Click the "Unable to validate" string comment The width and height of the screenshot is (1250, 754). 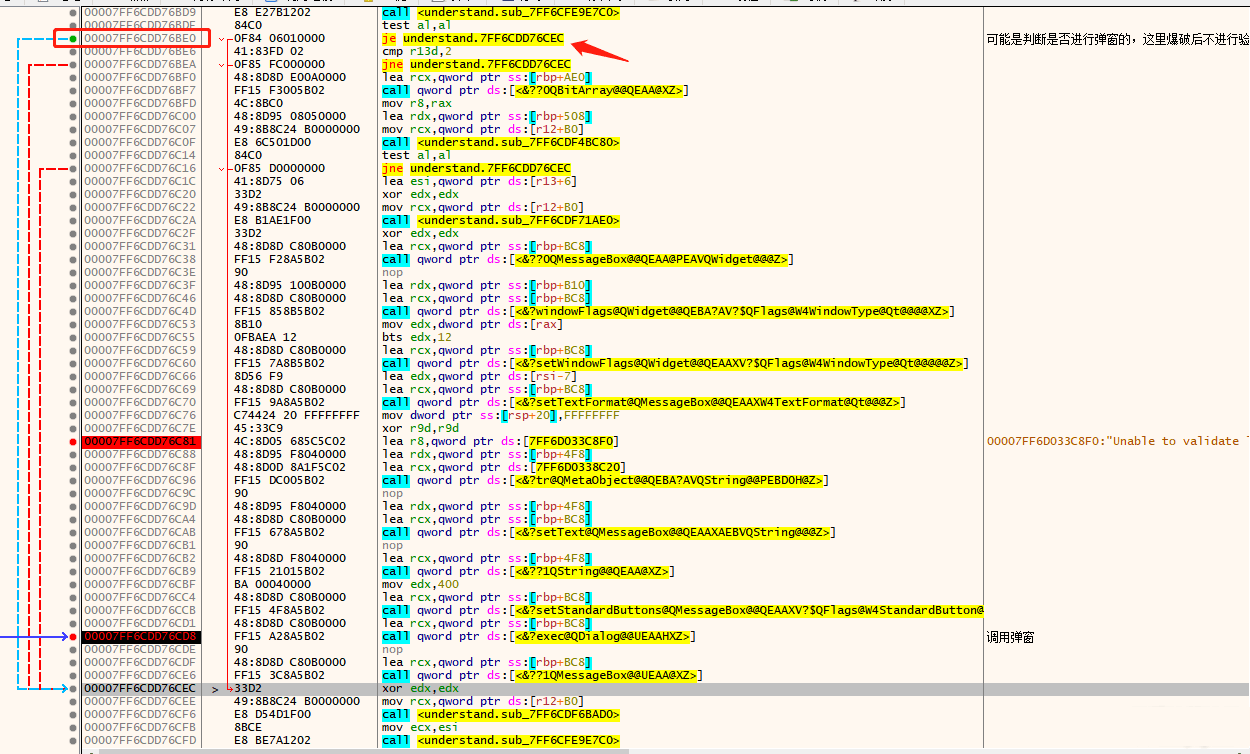click(x=1118, y=441)
